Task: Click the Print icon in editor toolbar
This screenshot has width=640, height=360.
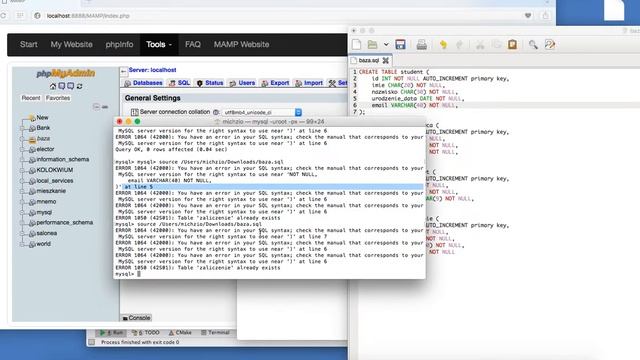Action: point(422,45)
